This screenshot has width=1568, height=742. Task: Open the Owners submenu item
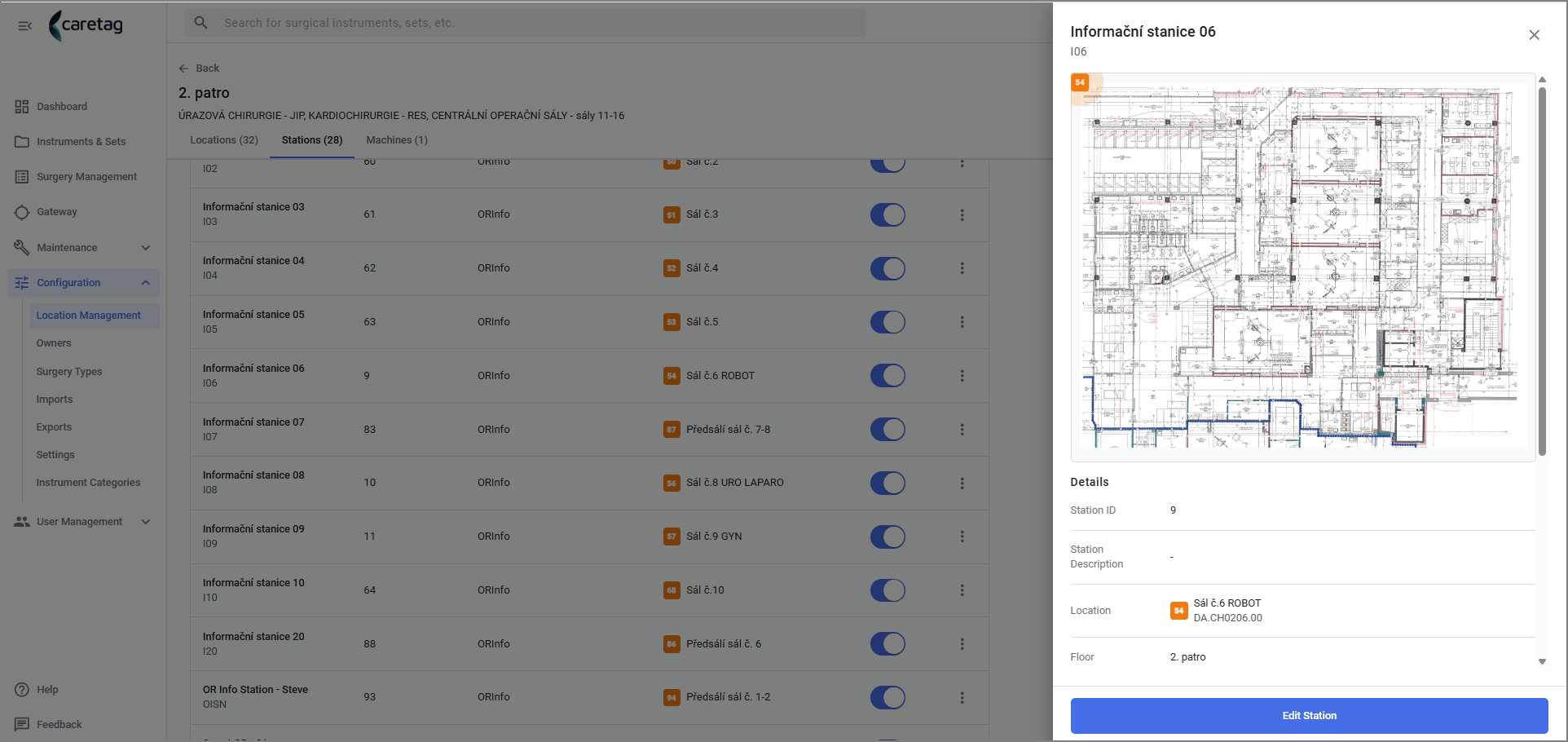point(54,343)
